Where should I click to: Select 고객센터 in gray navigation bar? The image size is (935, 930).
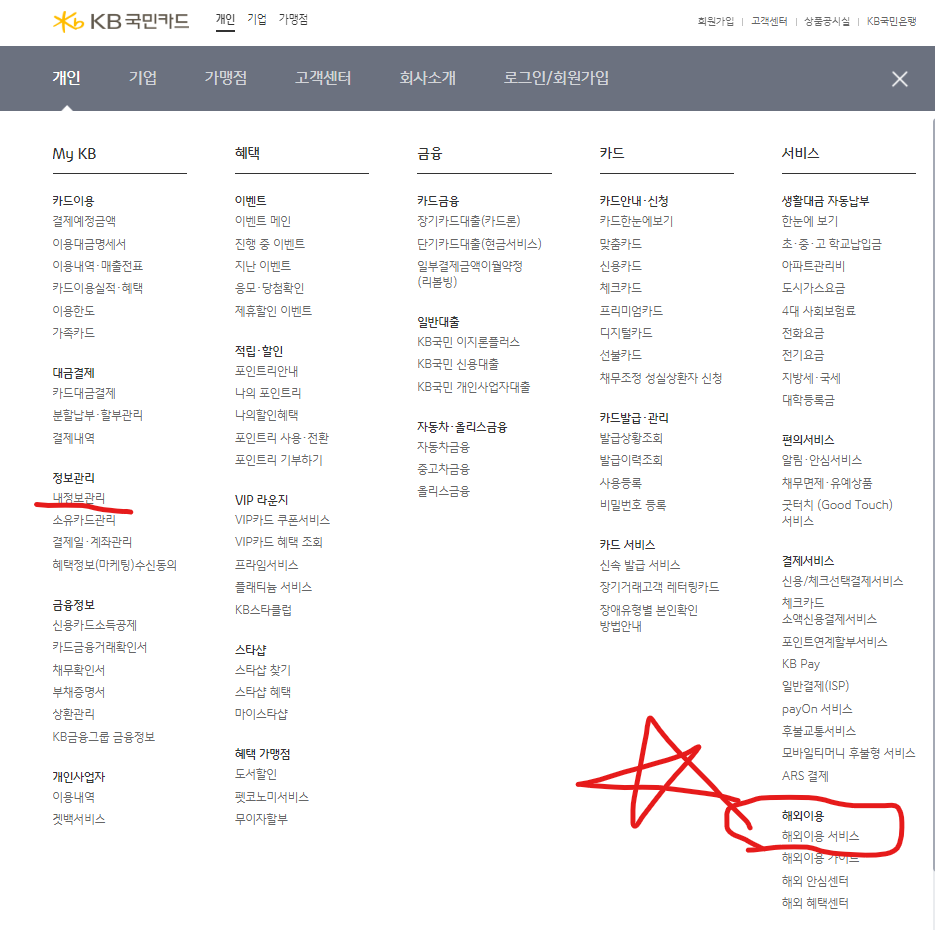323,78
